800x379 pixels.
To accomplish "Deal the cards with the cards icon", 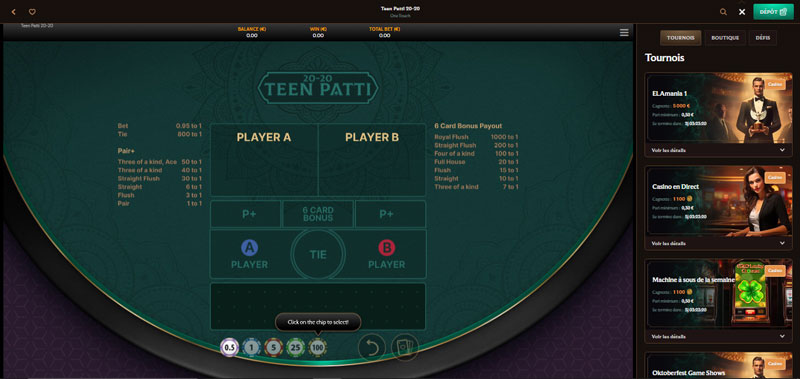I will pyautogui.click(x=405, y=348).
